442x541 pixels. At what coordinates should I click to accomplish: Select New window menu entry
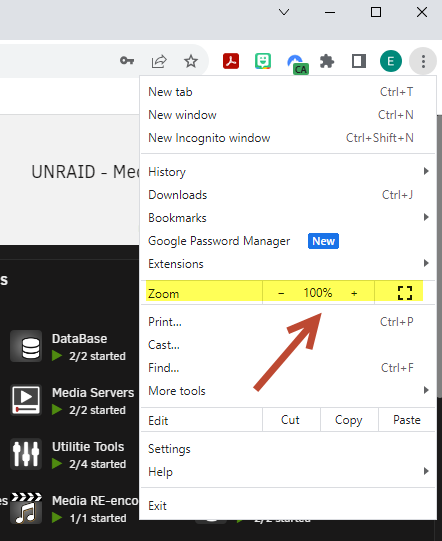tap(288, 115)
